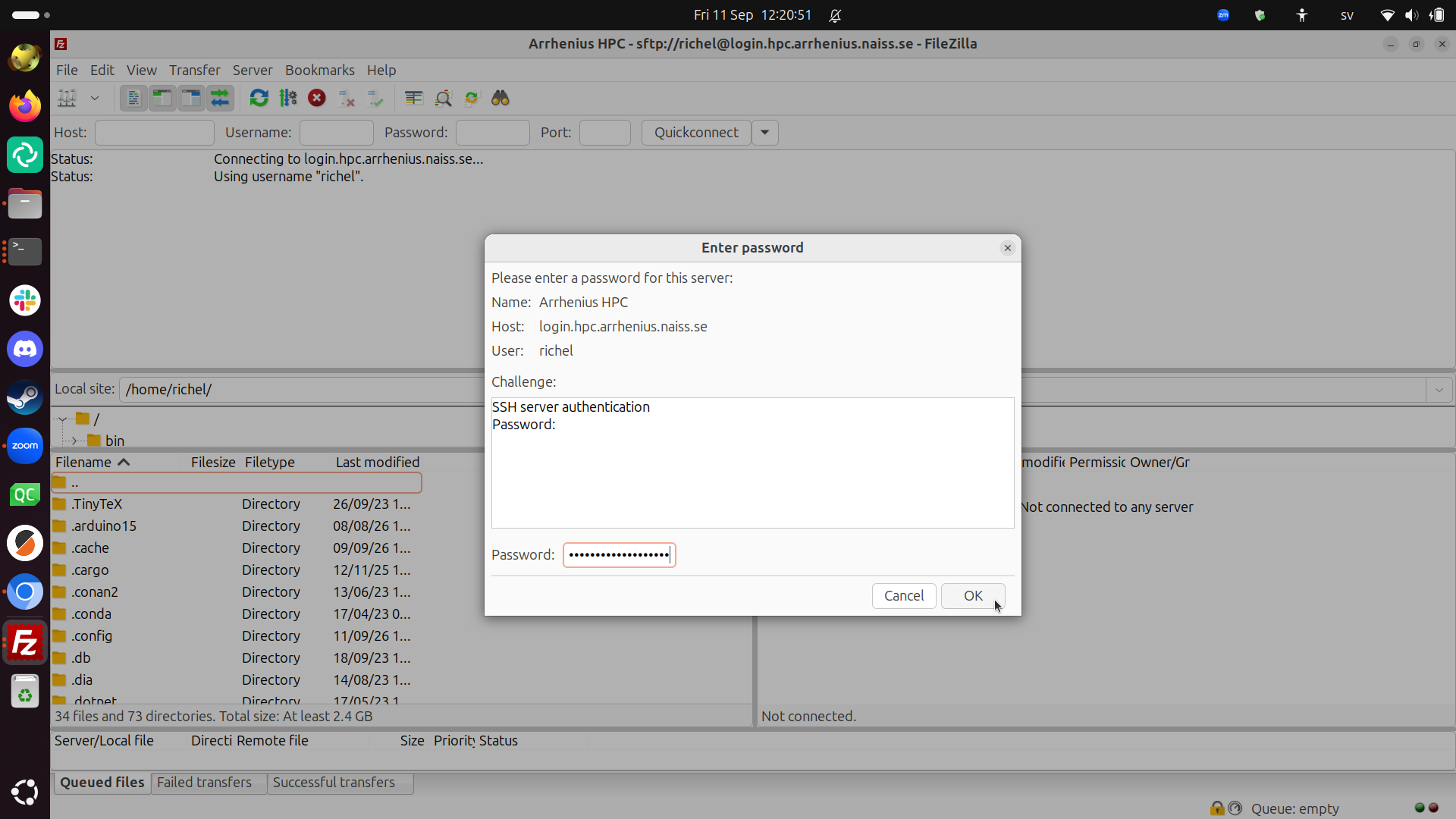This screenshot has height=819, width=1456.
Task: Search remote files with binoculars icon
Action: point(500,99)
